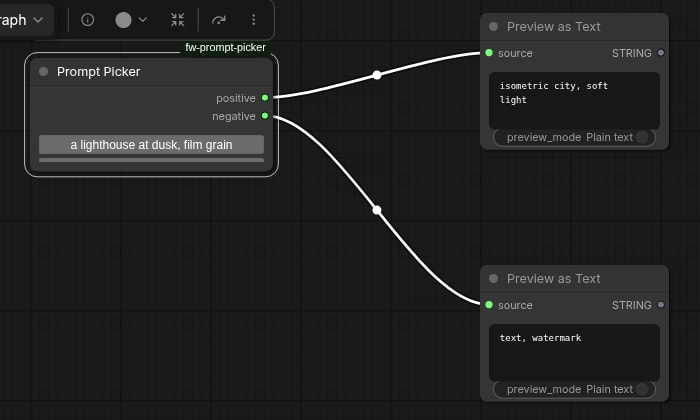Screen dimensions: 700x420
Task: Click bottom Preview as Text source input dot
Action: [489, 305]
